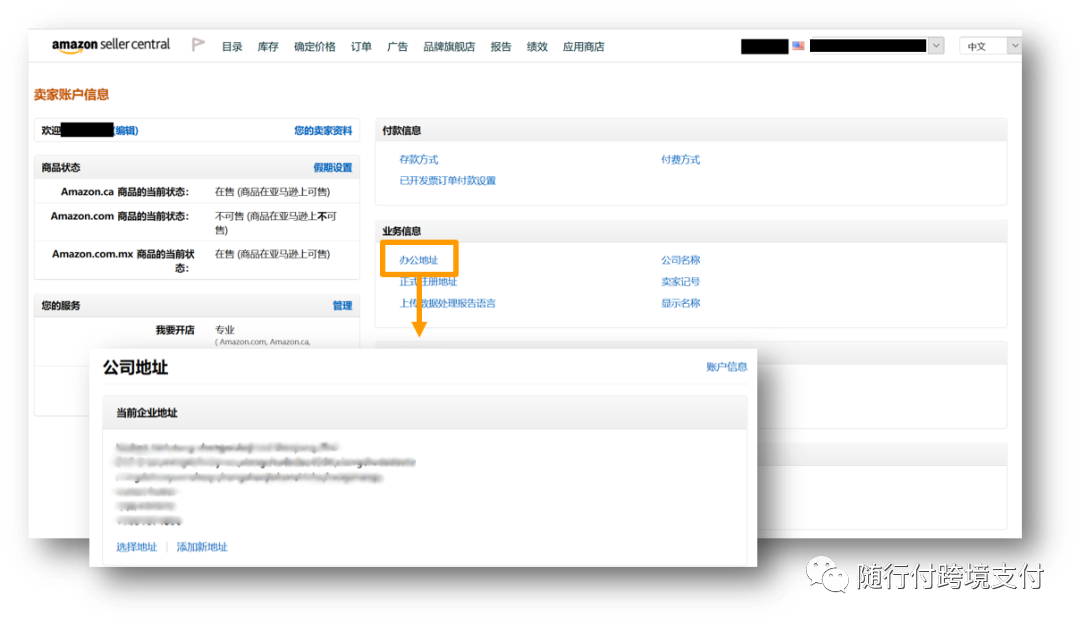1080x625 pixels.
Task: Open 您的卖家资料 link
Action: [323, 130]
